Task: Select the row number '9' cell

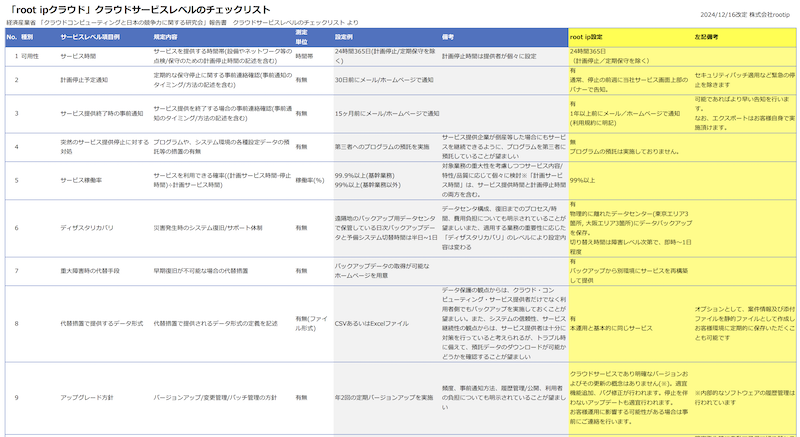Action: coord(16,397)
